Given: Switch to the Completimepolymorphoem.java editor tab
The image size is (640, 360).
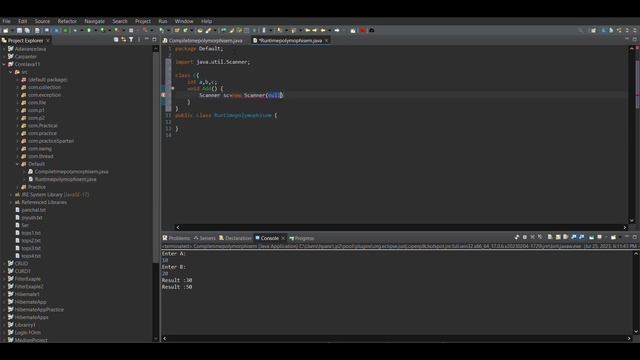Looking at the screenshot, I should tap(202, 40).
